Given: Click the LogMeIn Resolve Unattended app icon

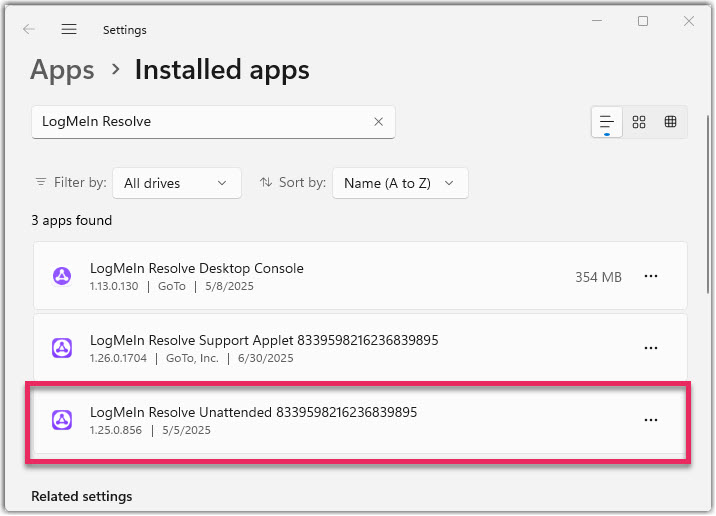Looking at the screenshot, I should pyautogui.click(x=62, y=420).
